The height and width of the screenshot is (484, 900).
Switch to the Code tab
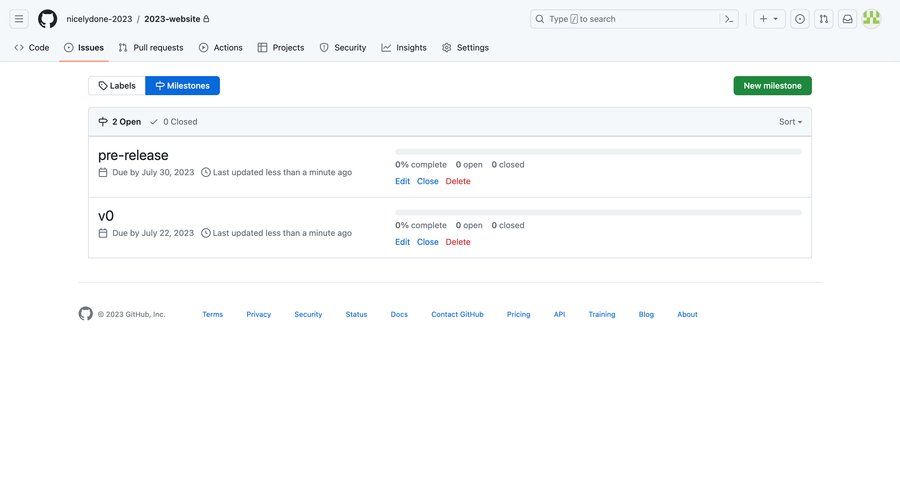(32, 48)
